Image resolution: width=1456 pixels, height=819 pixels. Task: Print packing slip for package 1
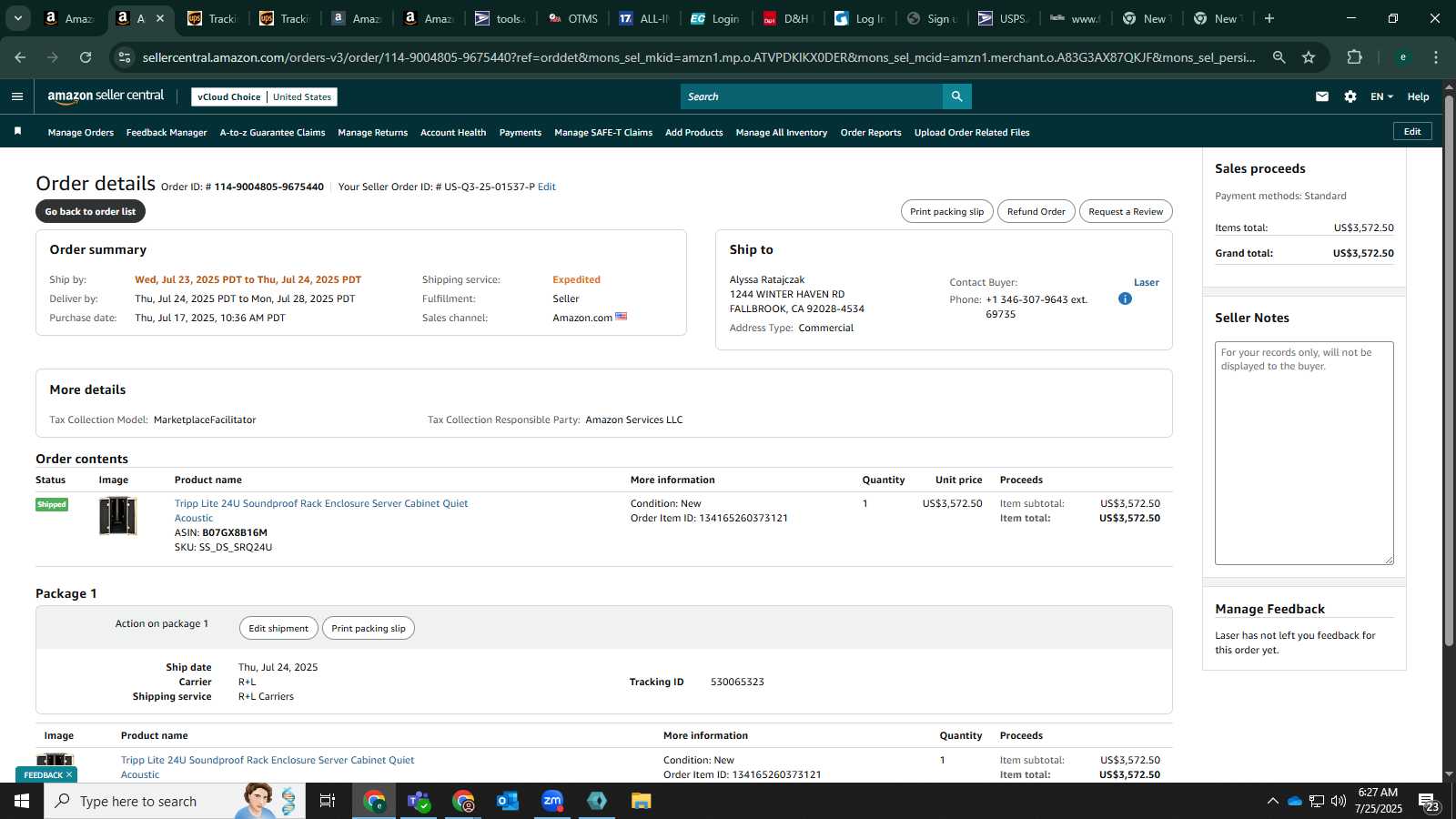(x=369, y=628)
